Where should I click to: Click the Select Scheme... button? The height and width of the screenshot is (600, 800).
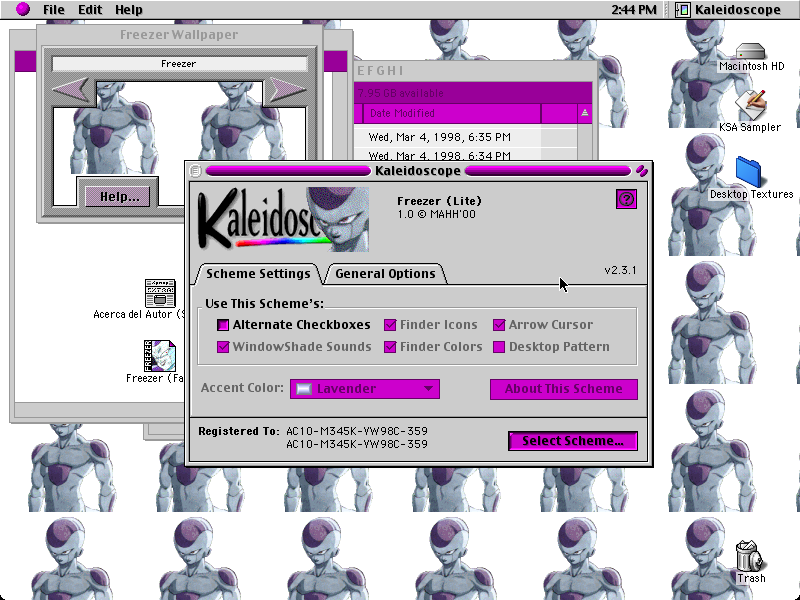tap(573, 441)
